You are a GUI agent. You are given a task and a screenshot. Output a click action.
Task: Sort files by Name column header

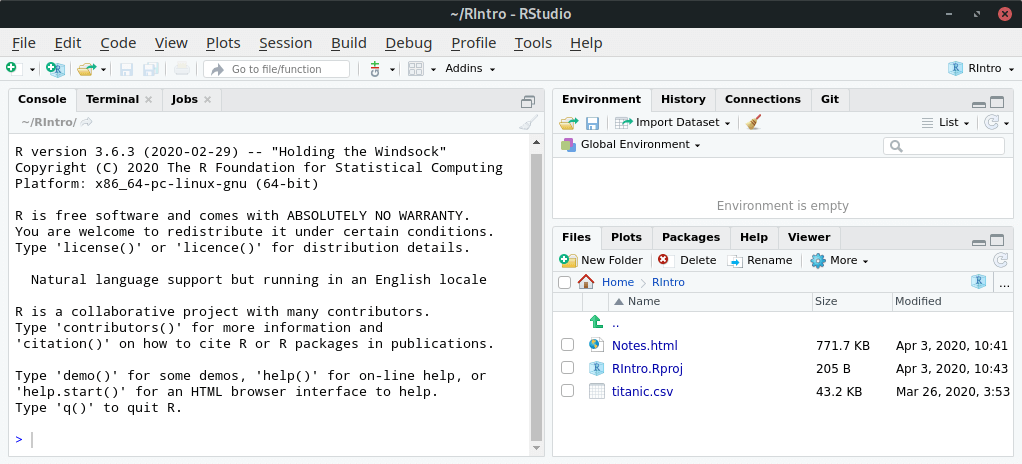710,301
